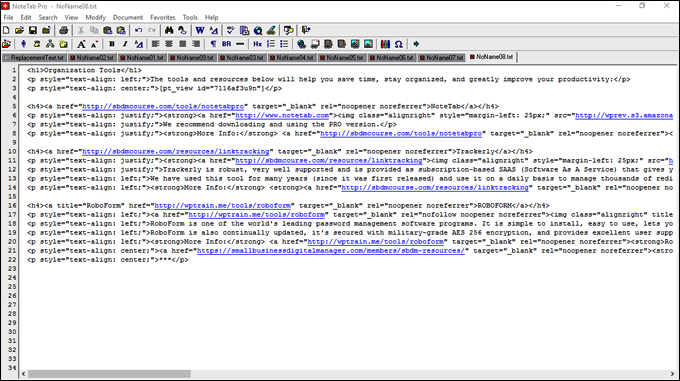Viewport: 680px width, 381px height.
Task: Switch to the NoName03.txt tab
Action: pos(242,57)
